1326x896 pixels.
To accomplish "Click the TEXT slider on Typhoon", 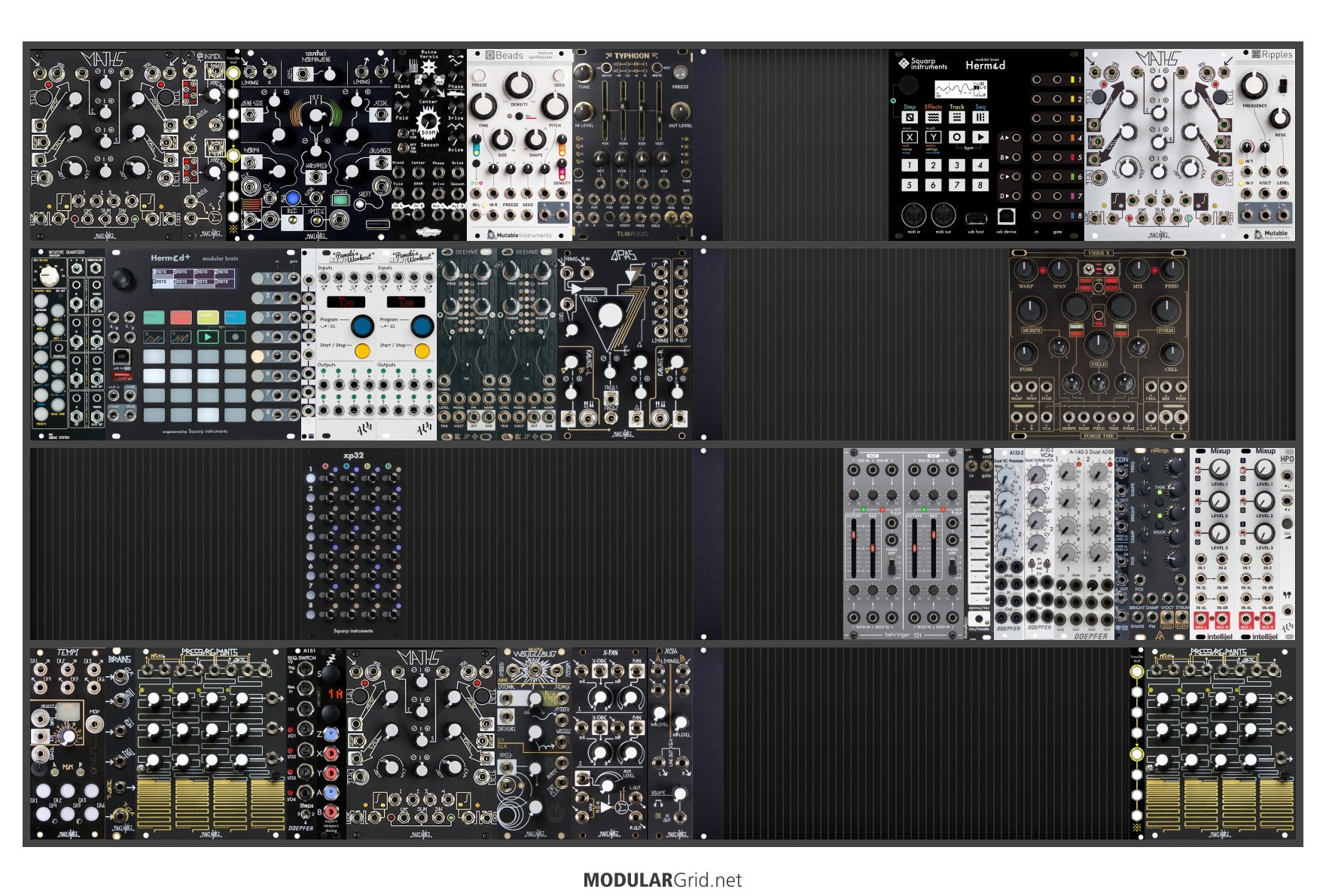I will (660, 111).
